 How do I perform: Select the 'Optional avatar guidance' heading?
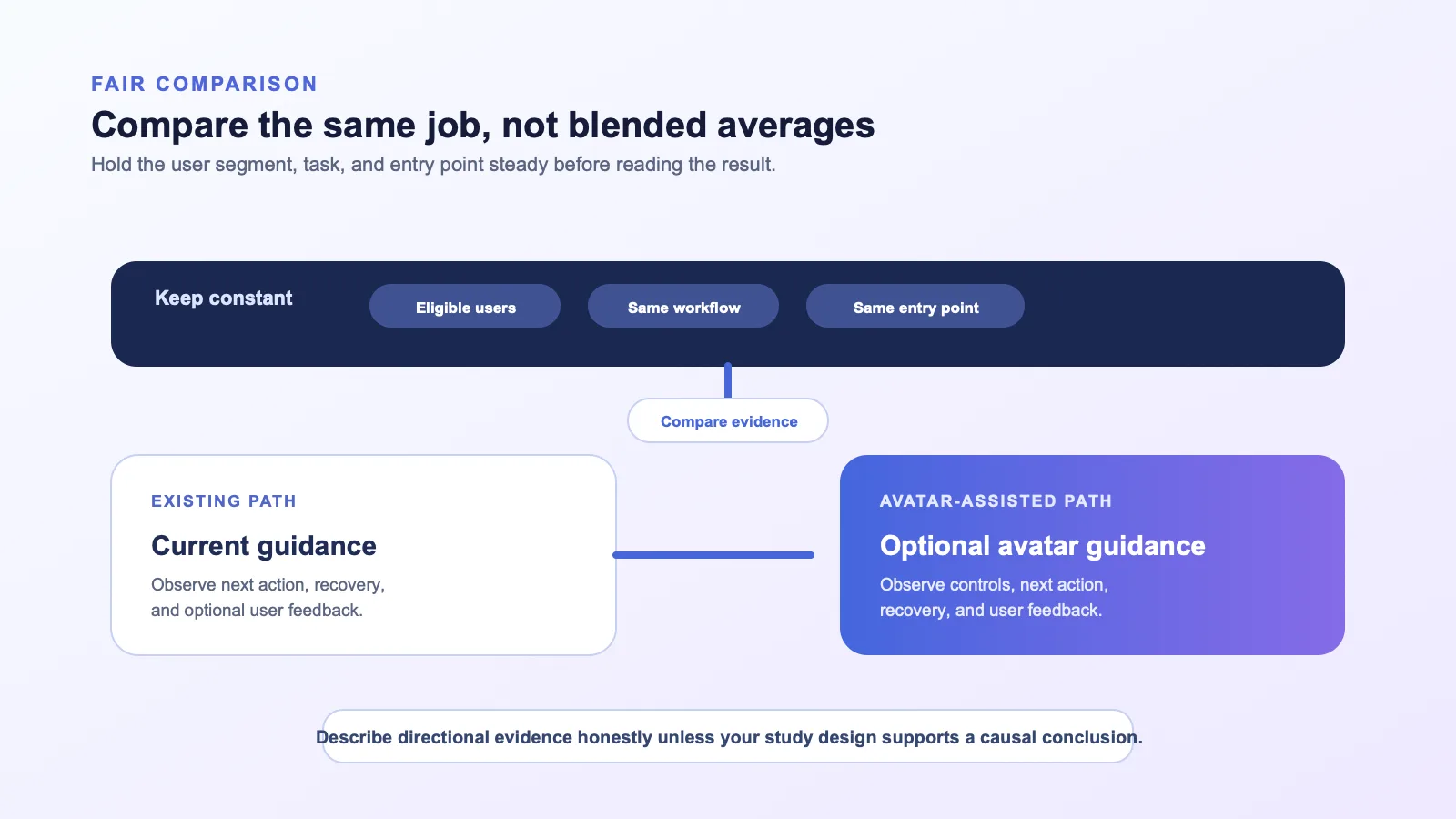point(1043,545)
